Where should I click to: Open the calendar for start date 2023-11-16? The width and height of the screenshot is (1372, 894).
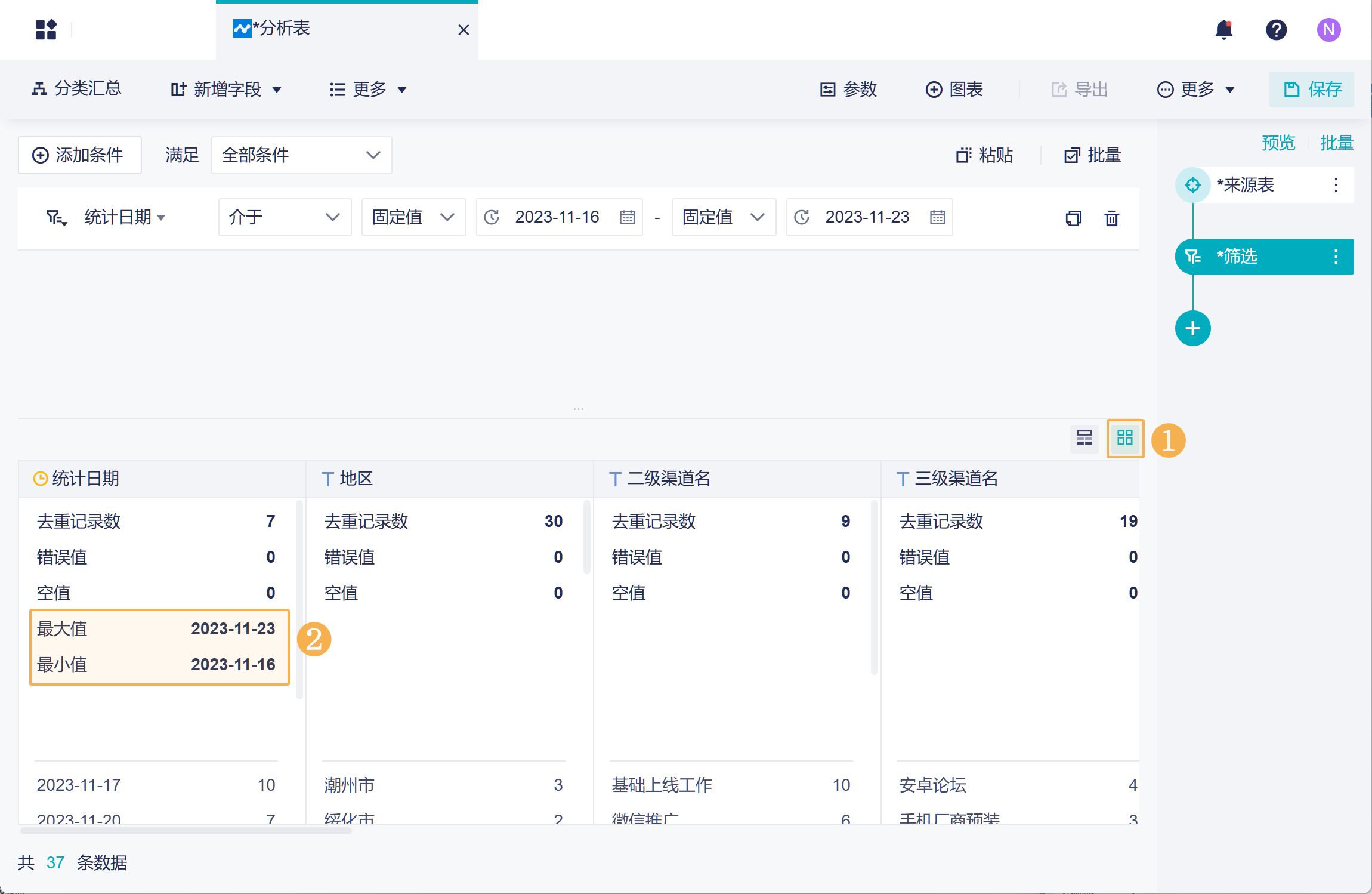(627, 217)
